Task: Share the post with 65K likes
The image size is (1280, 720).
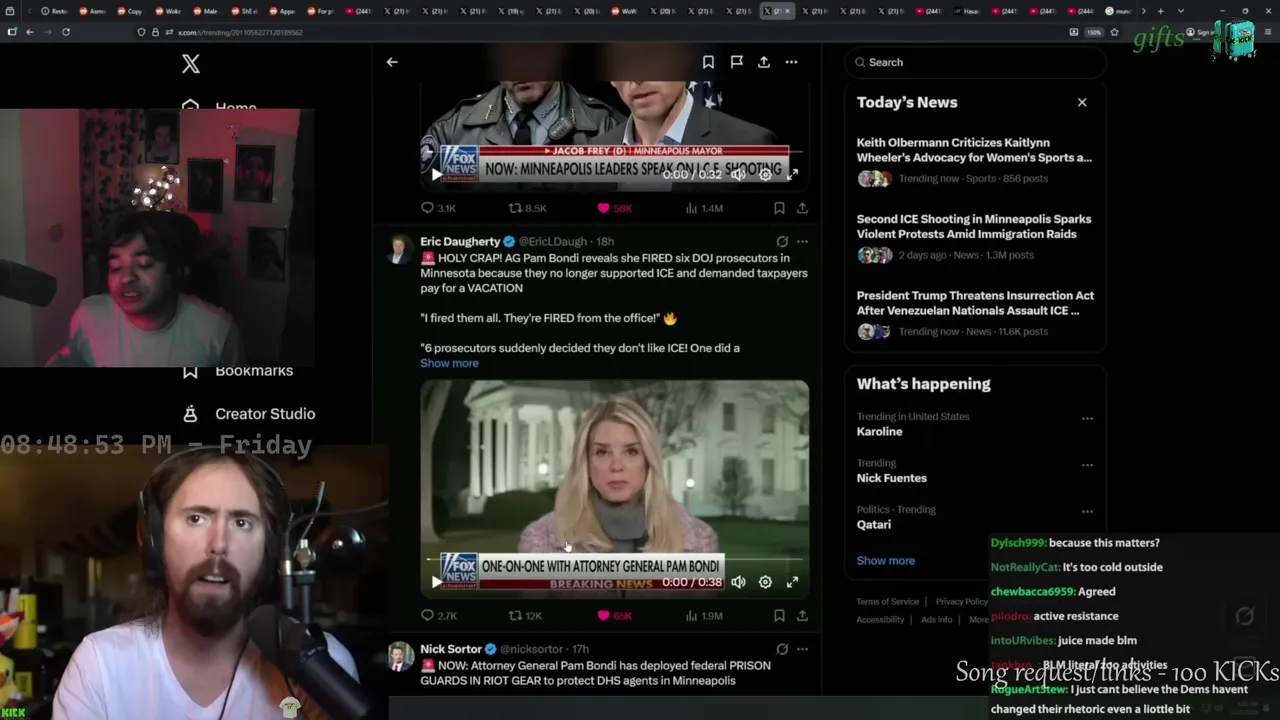Action: pos(802,616)
